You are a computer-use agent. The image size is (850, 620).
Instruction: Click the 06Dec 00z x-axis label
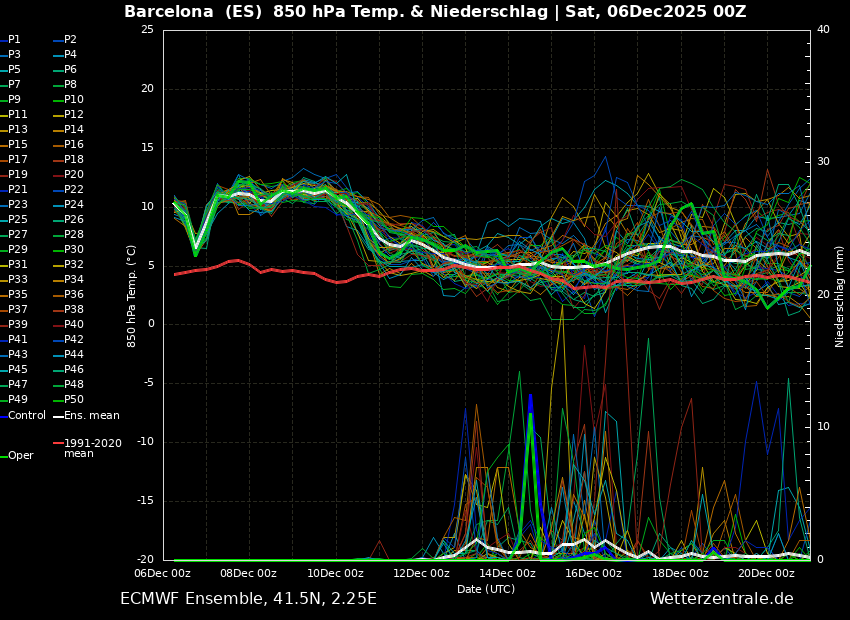[x=162, y=574]
